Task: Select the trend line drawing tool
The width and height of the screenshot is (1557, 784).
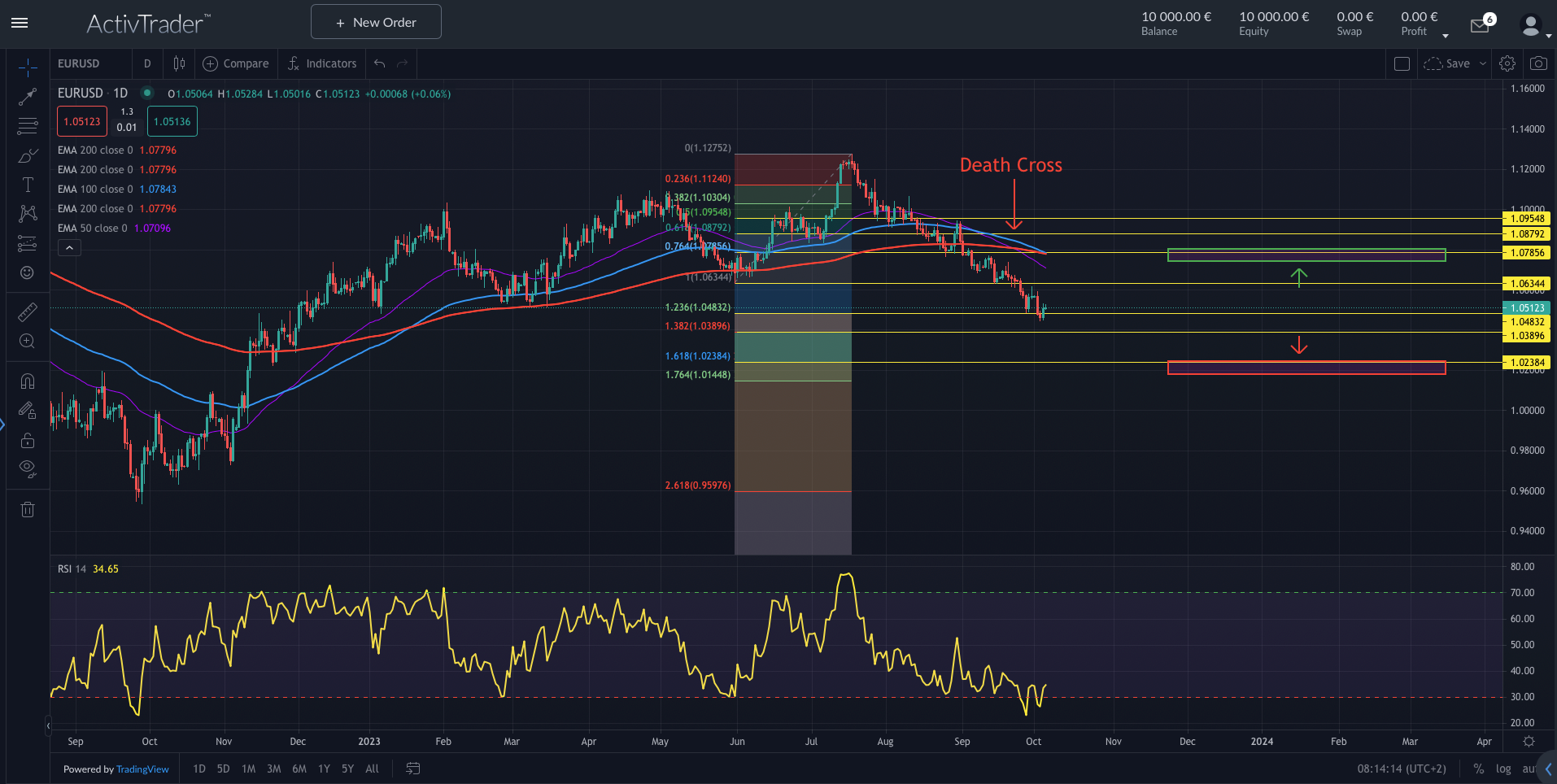Action: pos(27,96)
